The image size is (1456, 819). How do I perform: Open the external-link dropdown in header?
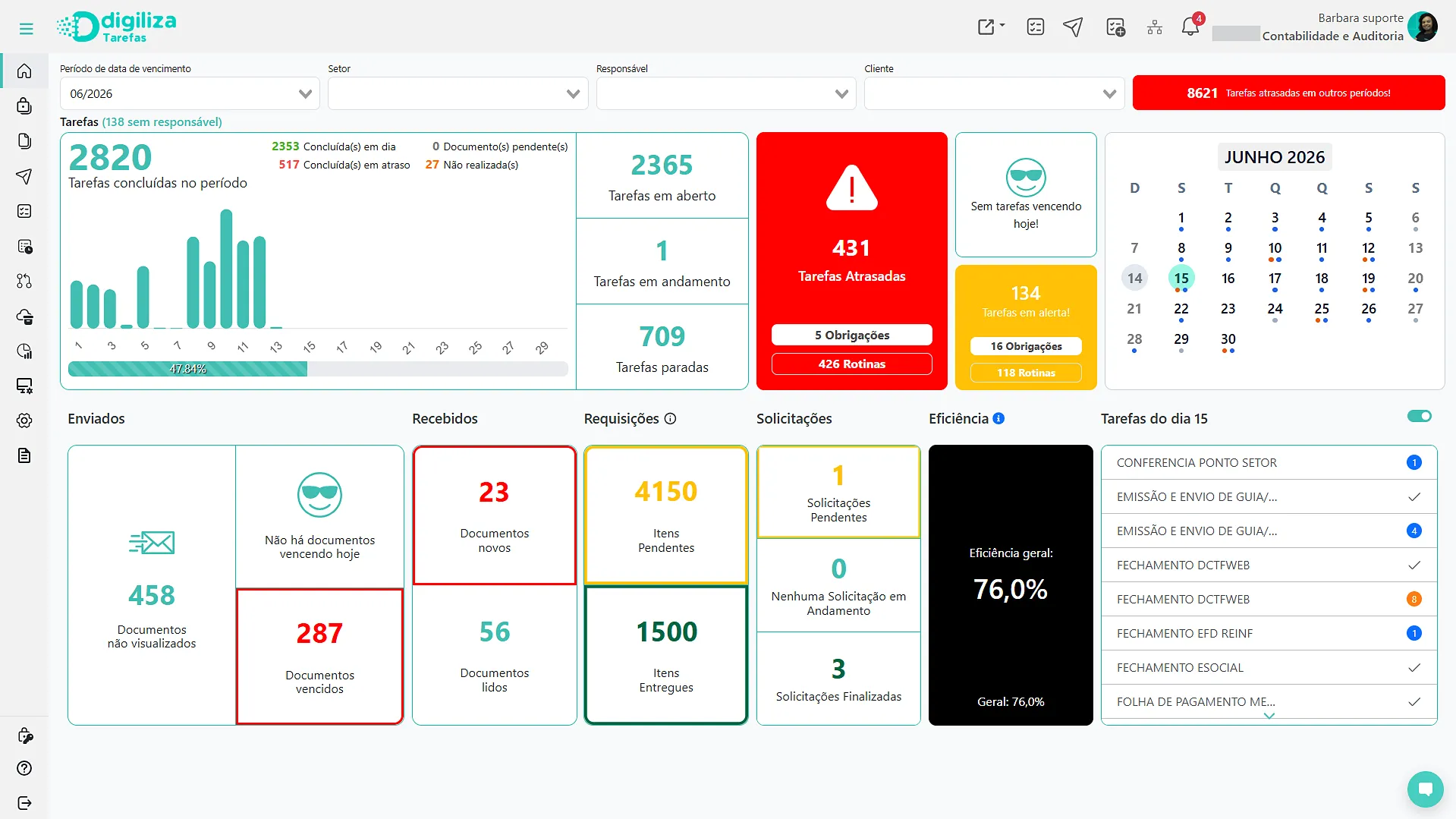(x=991, y=27)
